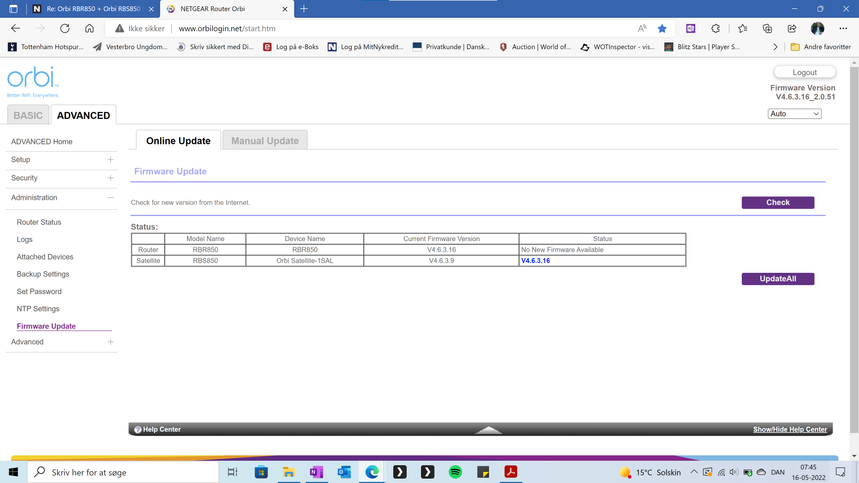Expand the Advanced sidebar section

[x=110, y=342]
